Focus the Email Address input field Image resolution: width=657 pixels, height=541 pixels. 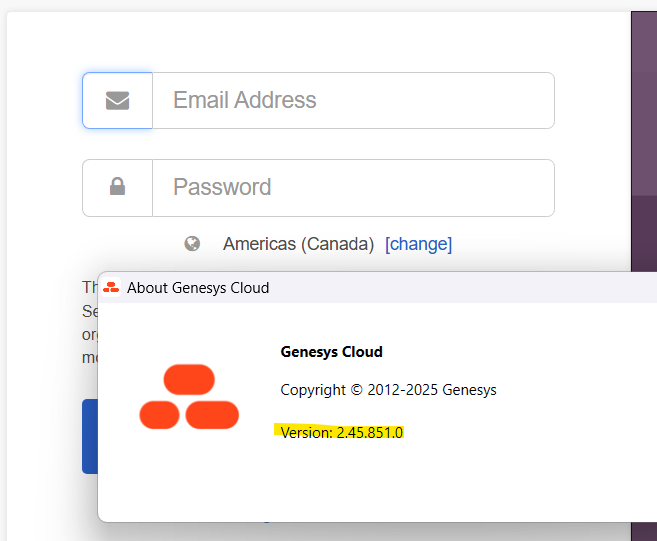tap(352, 100)
